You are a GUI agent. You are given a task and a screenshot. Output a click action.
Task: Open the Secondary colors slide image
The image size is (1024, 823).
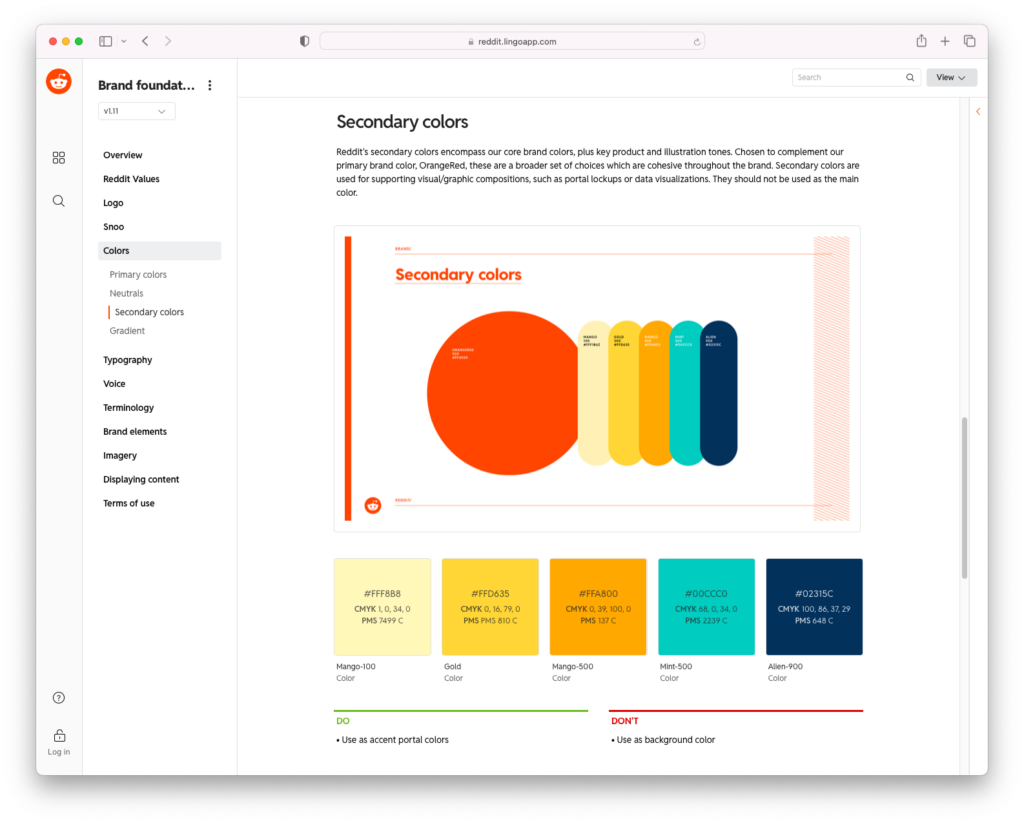pyautogui.click(x=598, y=379)
